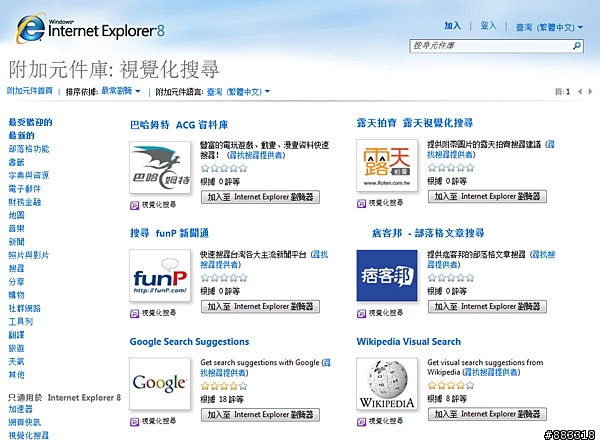Select 地圖 category in sidebar

16,215
